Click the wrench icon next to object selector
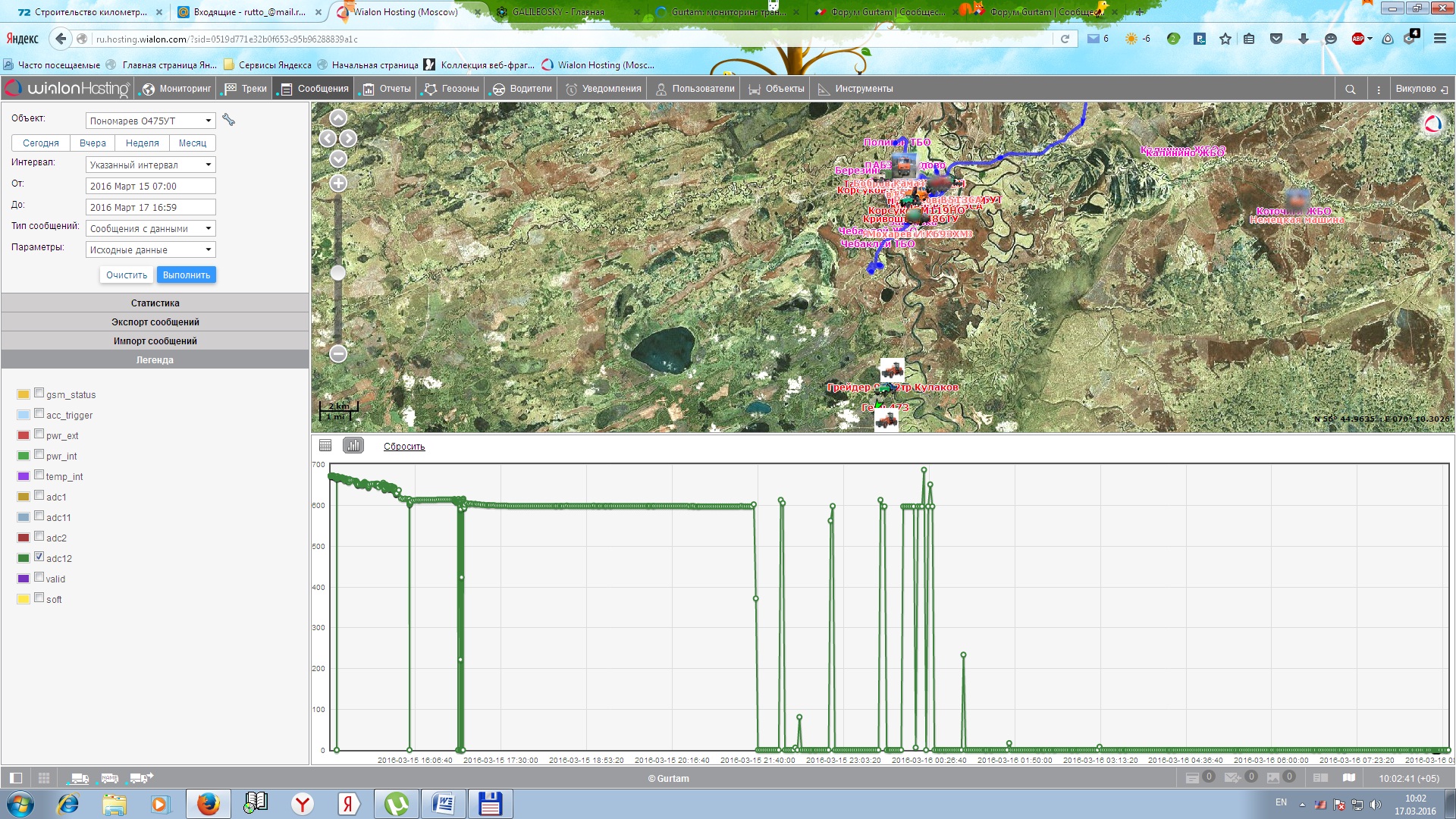 pyautogui.click(x=228, y=120)
